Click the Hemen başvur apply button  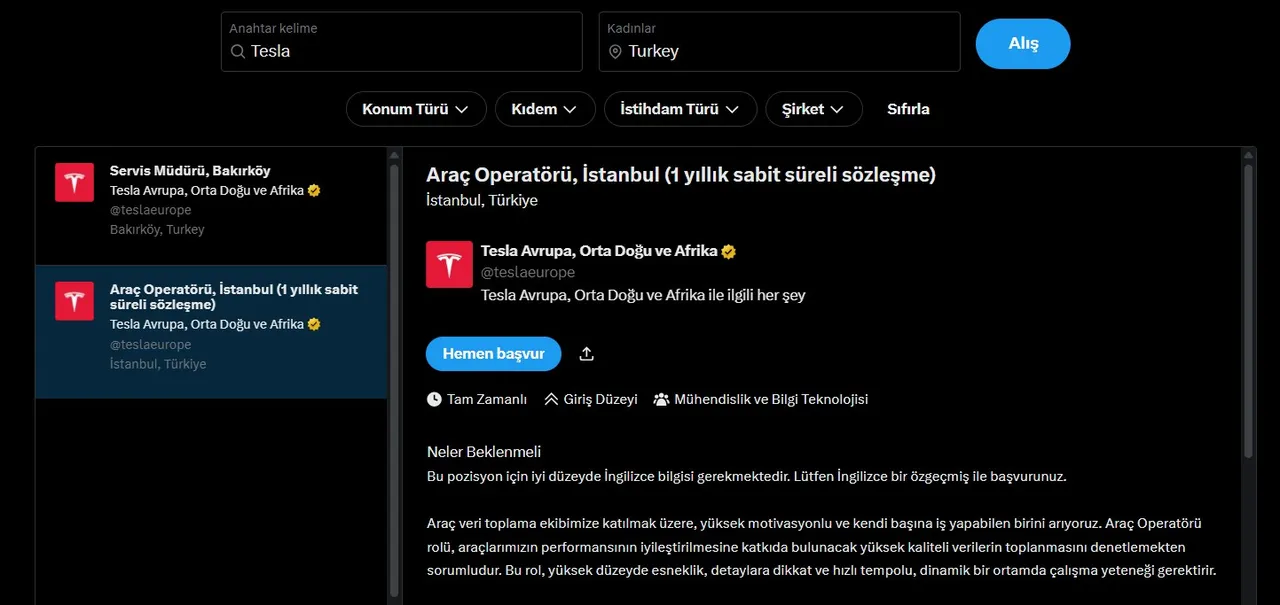493,353
